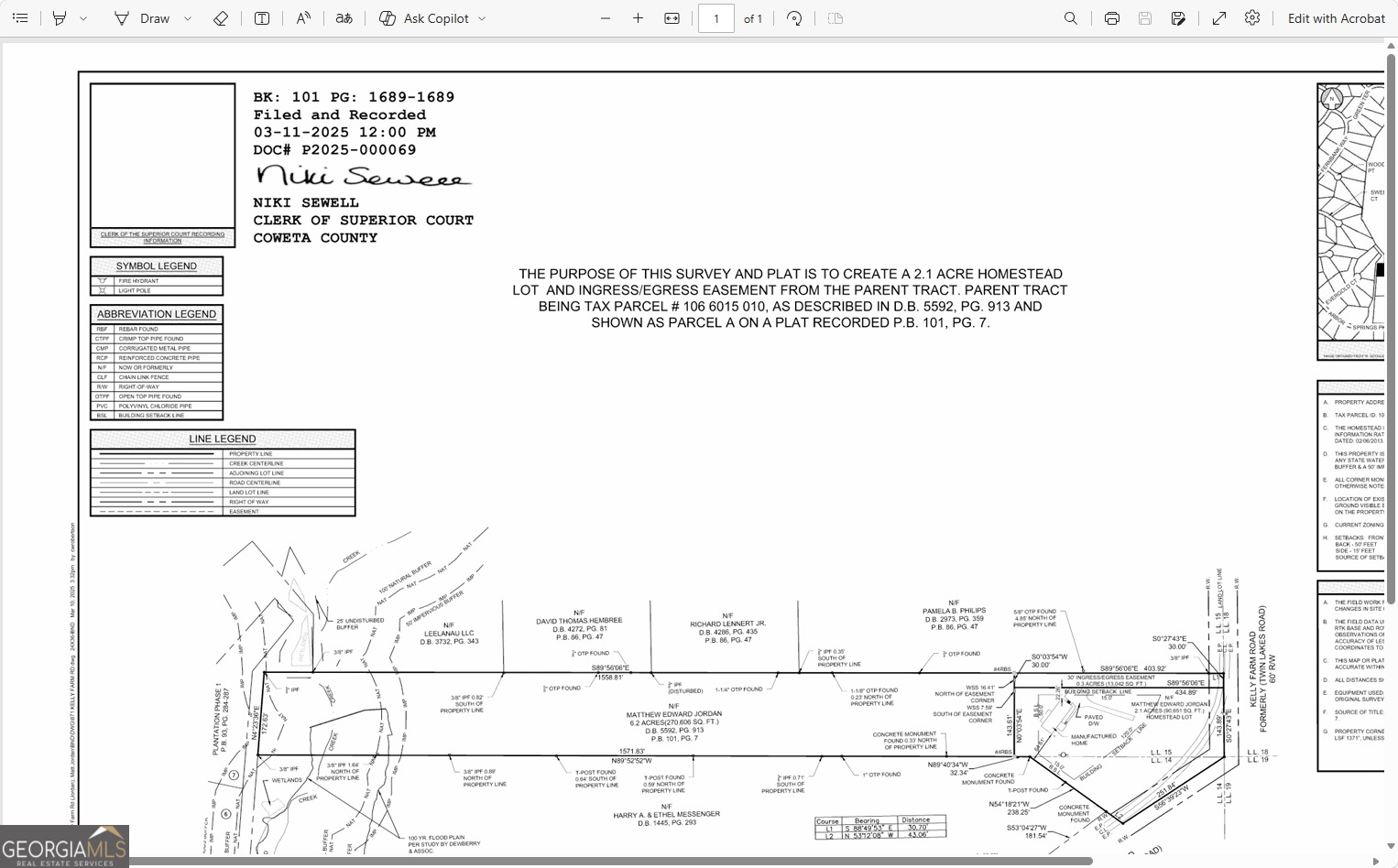Click the 'ABBREVIATION LEGEND' heading text
This screenshot has width=1398, height=868.
157,314
